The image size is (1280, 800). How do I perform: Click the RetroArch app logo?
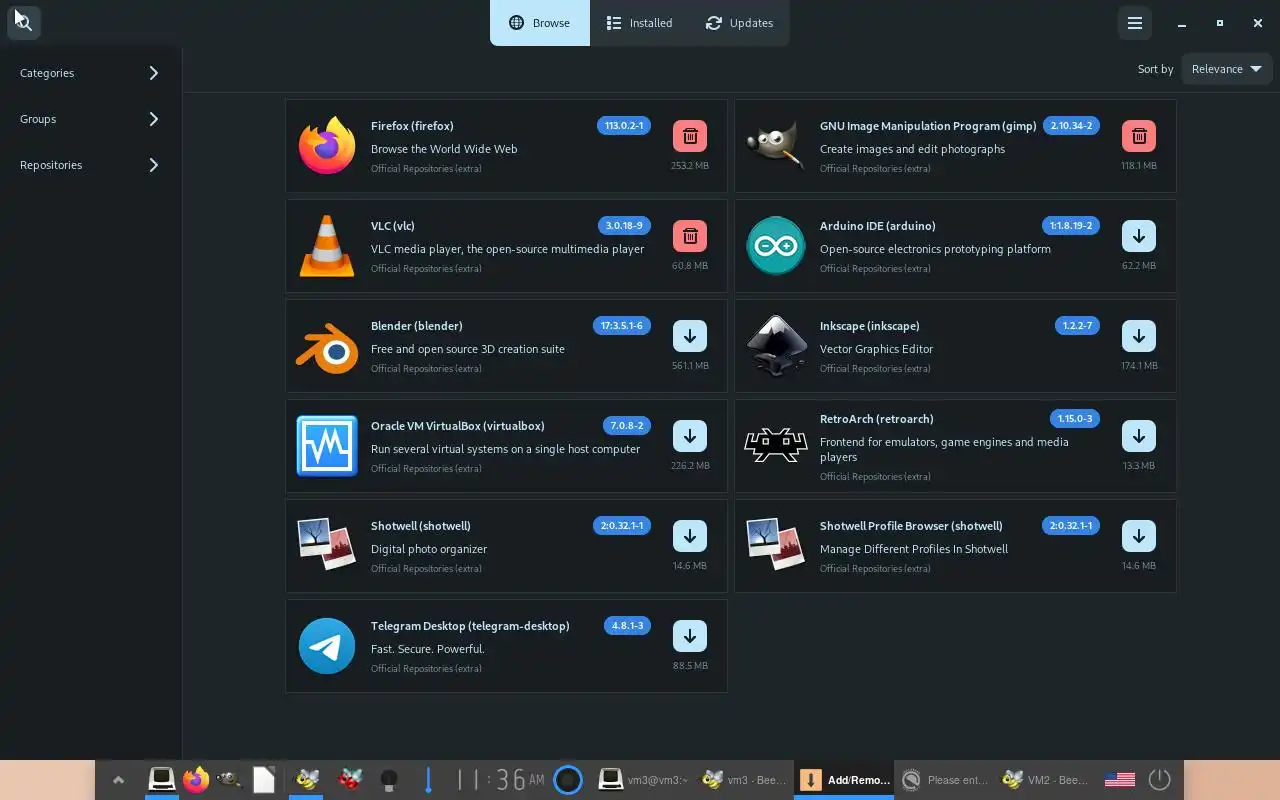click(x=776, y=445)
